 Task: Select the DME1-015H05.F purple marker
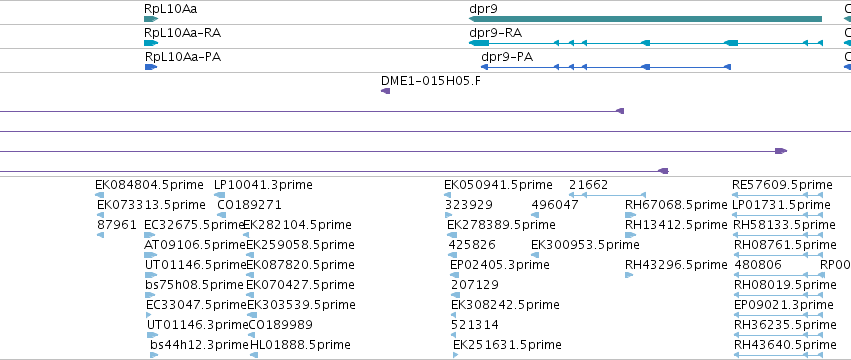pyautogui.click(x=385, y=91)
